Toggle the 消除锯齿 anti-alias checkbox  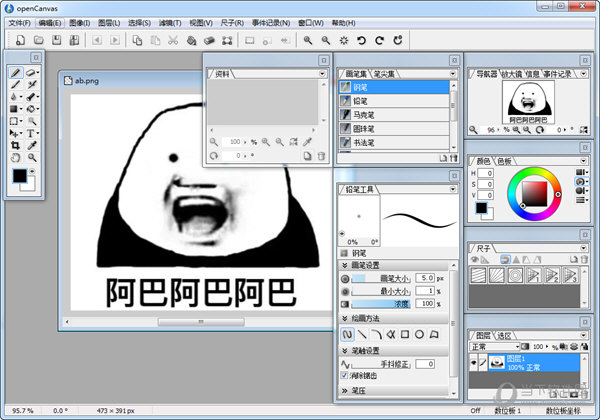coord(344,376)
